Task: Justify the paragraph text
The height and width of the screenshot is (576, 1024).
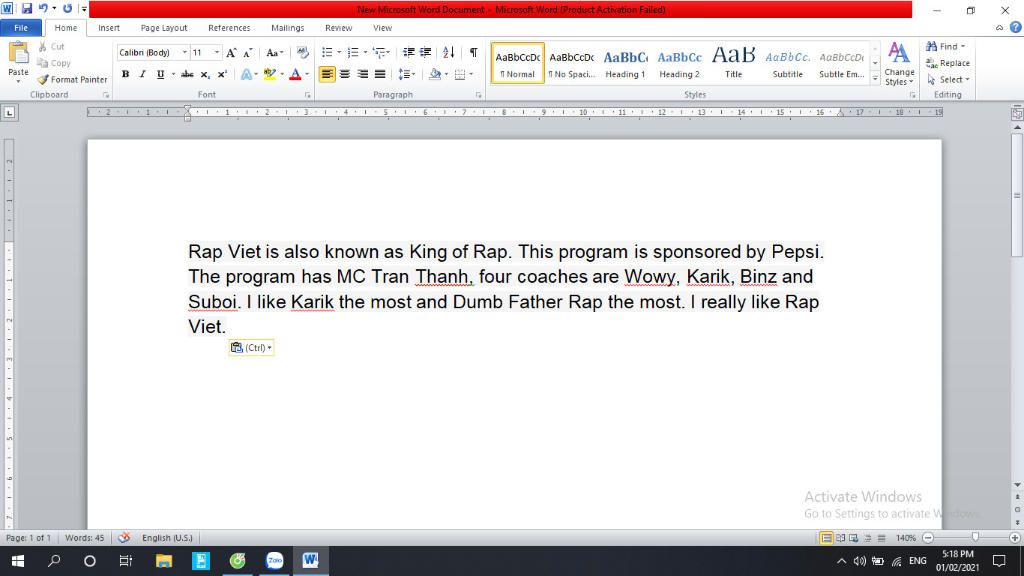Action: [x=379, y=74]
